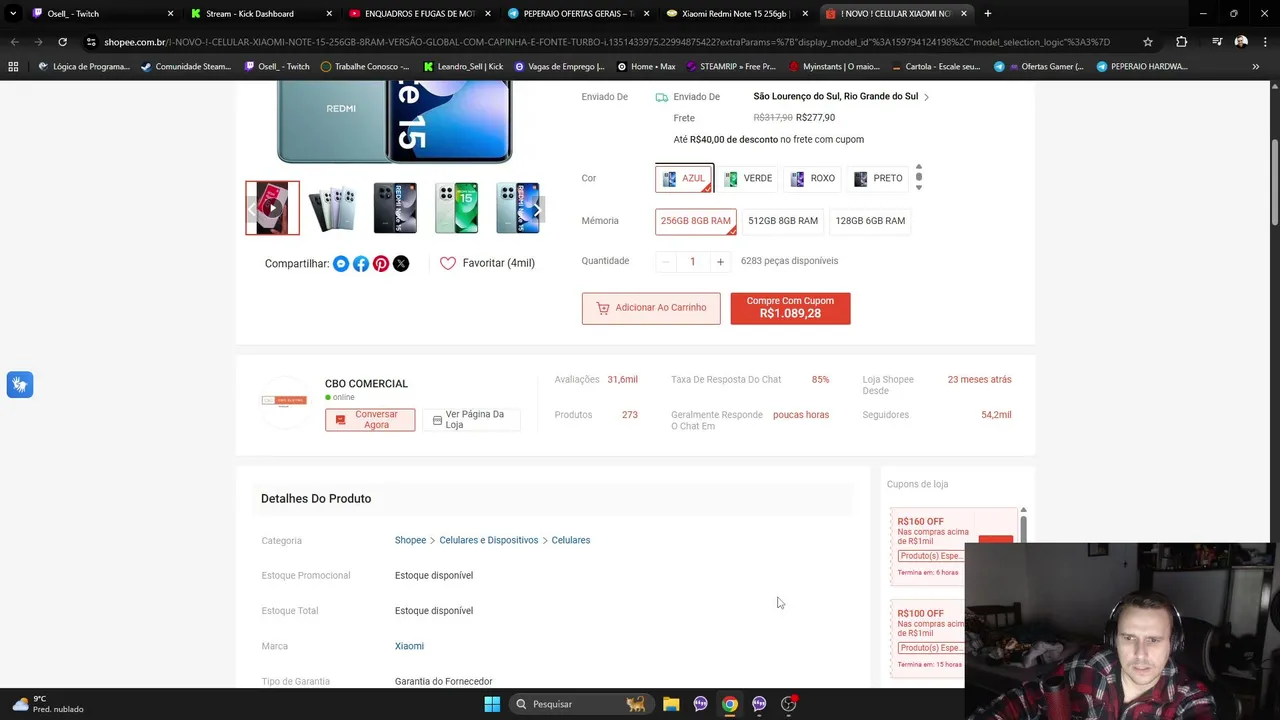
Task: Click Conversar Agora chat button
Action: pyautogui.click(x=370, y=420)
